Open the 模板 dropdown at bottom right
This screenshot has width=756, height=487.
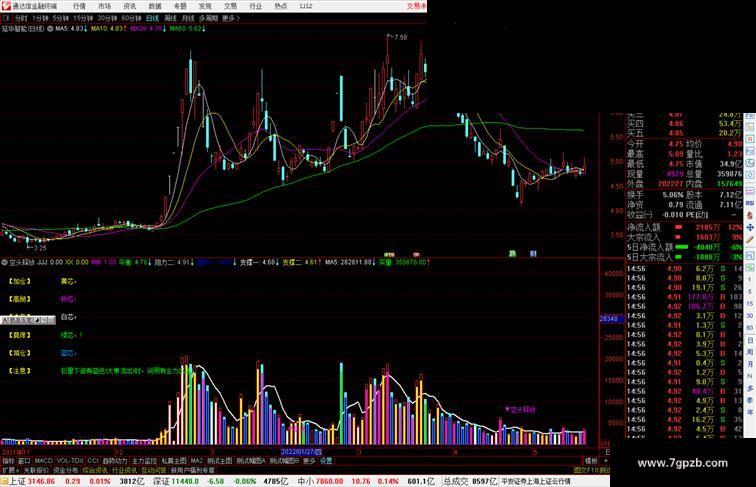click(591, 461)
